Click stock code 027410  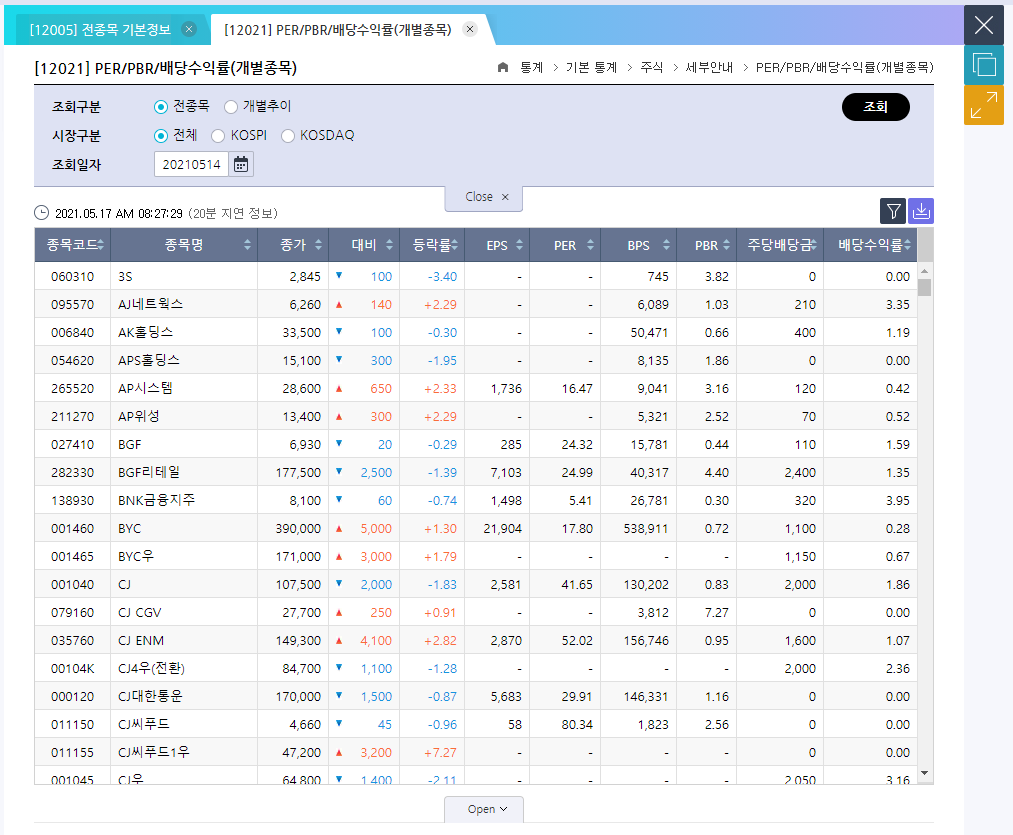coord(72,445)
